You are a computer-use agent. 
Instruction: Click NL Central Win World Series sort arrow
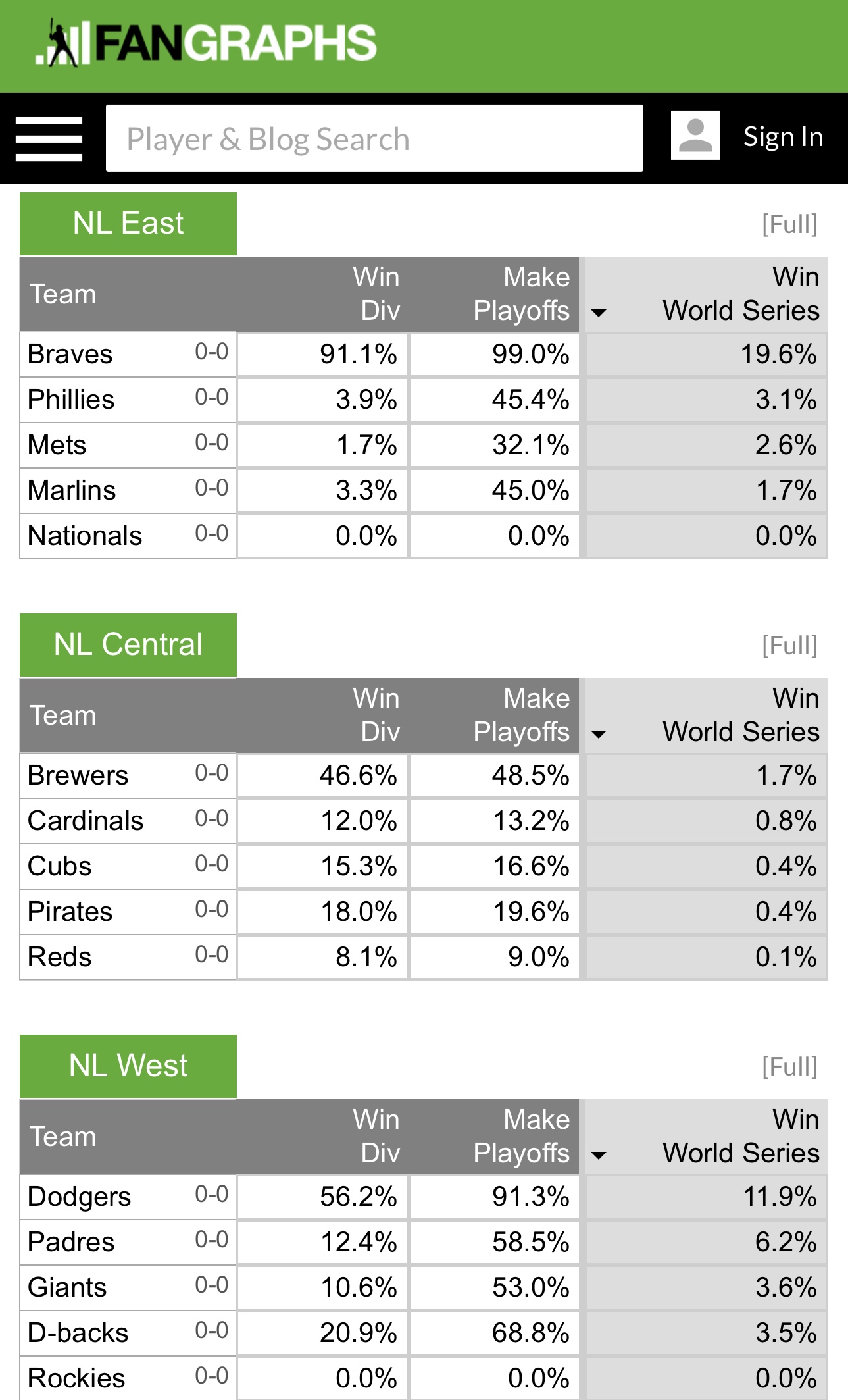pos(599,734)
